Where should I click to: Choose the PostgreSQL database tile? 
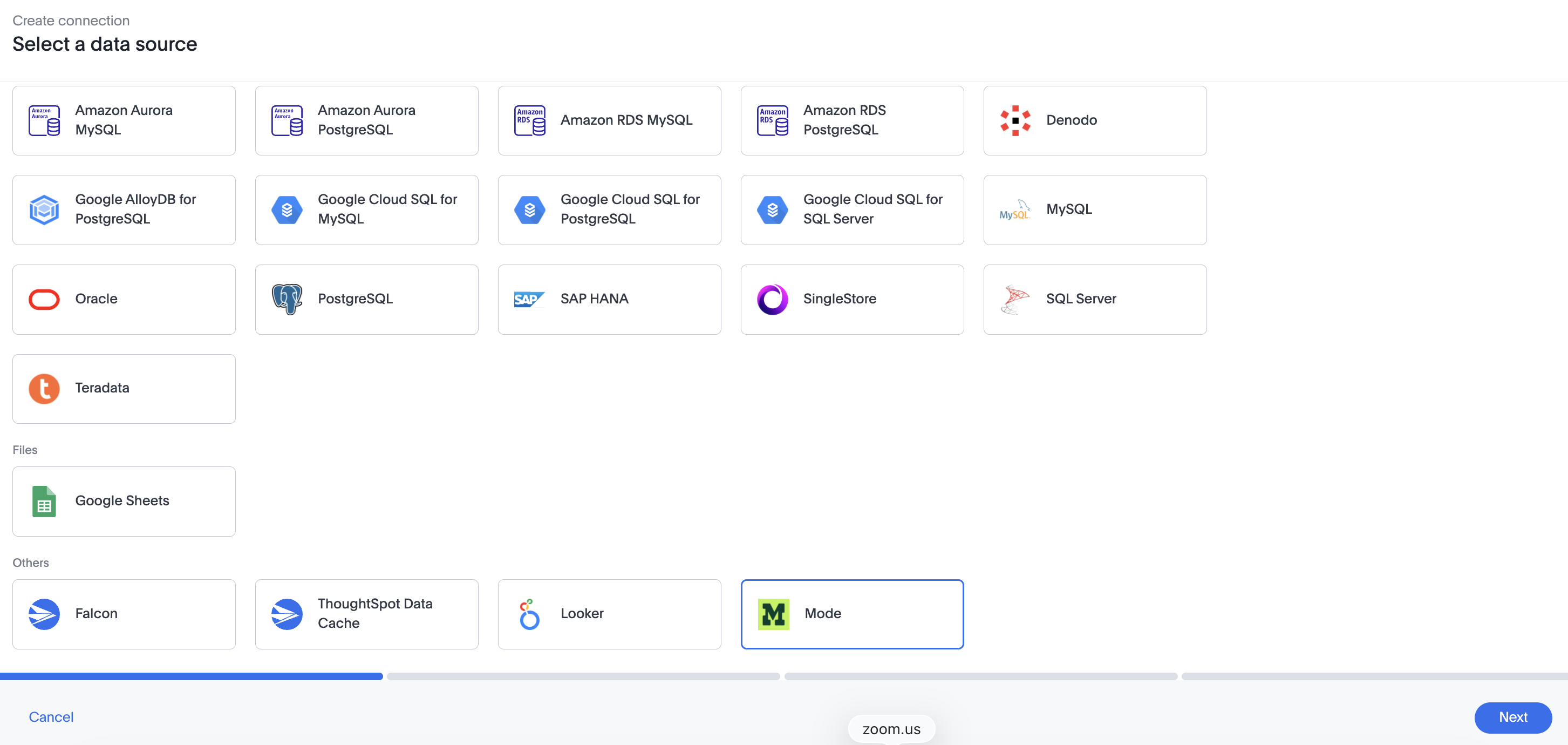coord(366,299)
